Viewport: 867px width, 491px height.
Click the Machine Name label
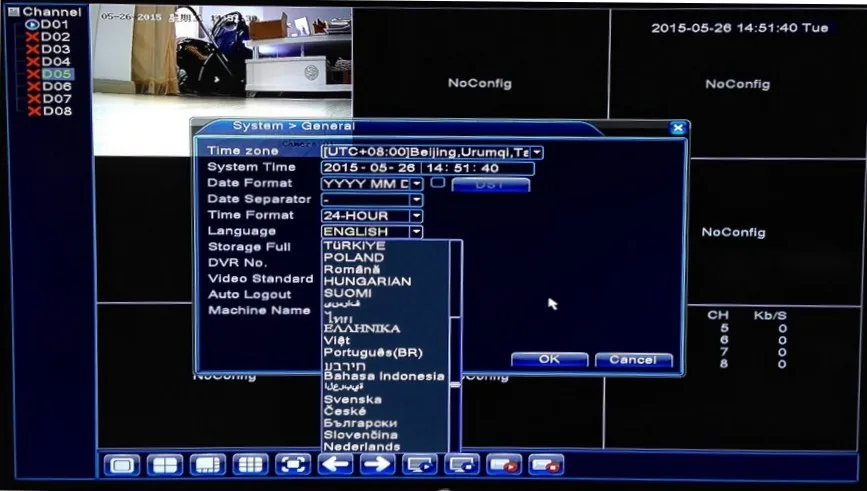coord(259,310)
